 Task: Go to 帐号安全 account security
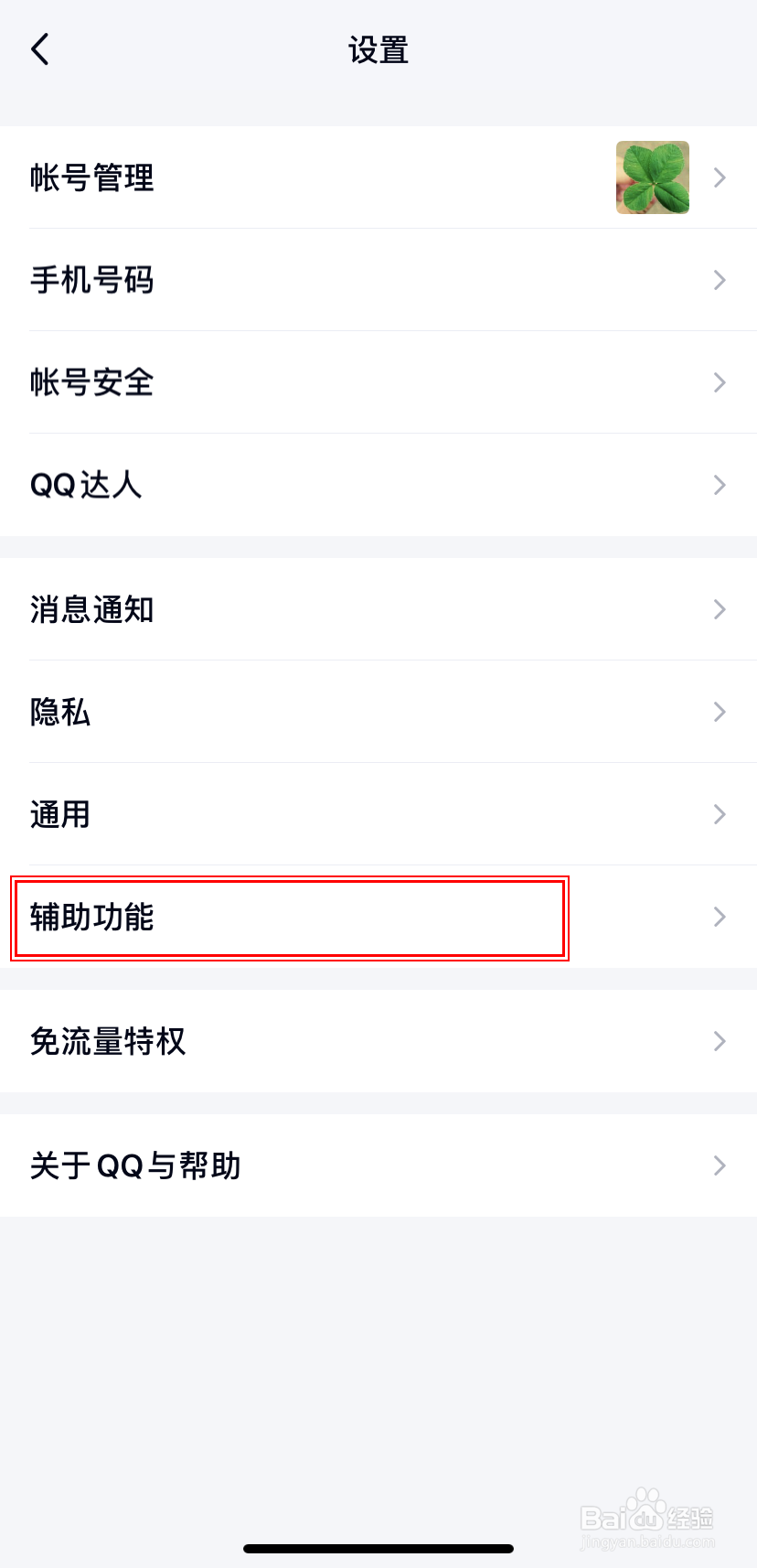91,382
